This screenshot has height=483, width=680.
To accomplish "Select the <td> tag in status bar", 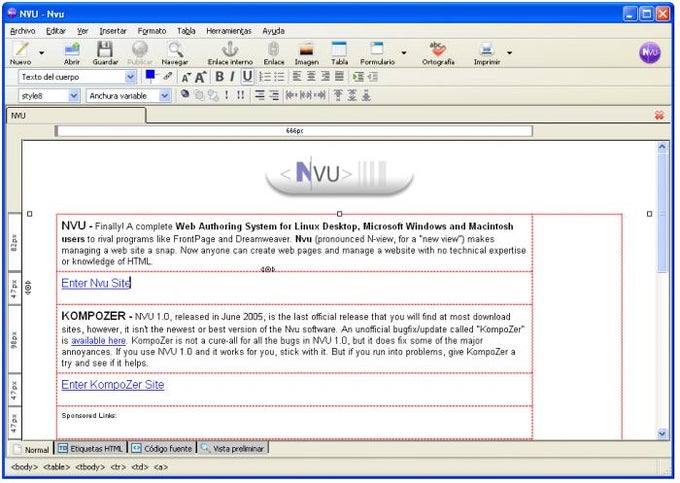I will point(139,467).
